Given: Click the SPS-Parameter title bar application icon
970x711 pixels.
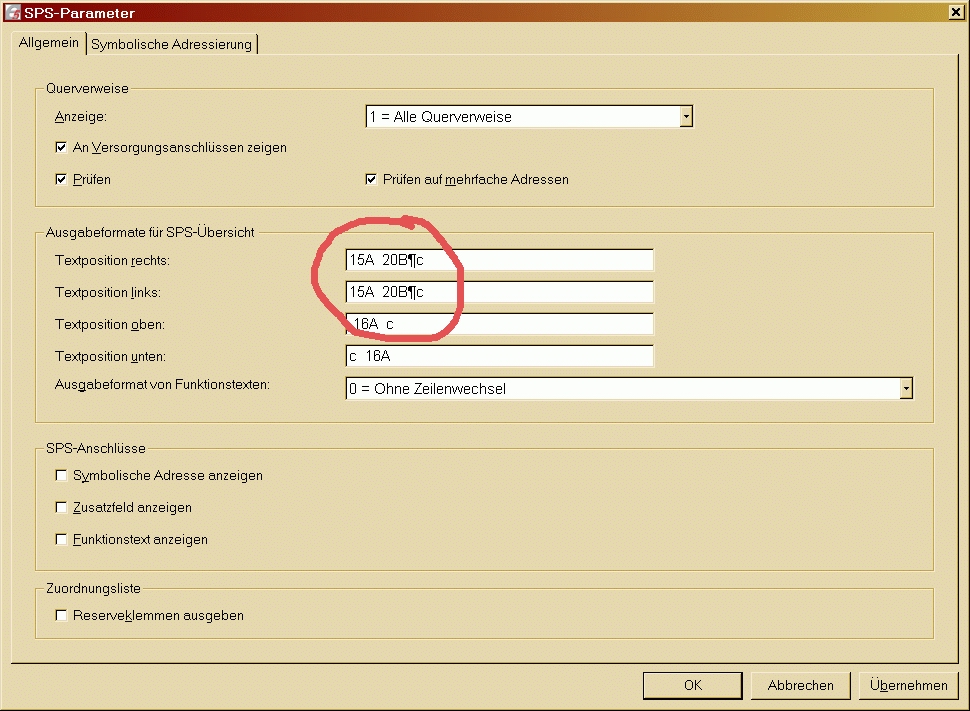Looking at the screenshot, I should point(12,12).
